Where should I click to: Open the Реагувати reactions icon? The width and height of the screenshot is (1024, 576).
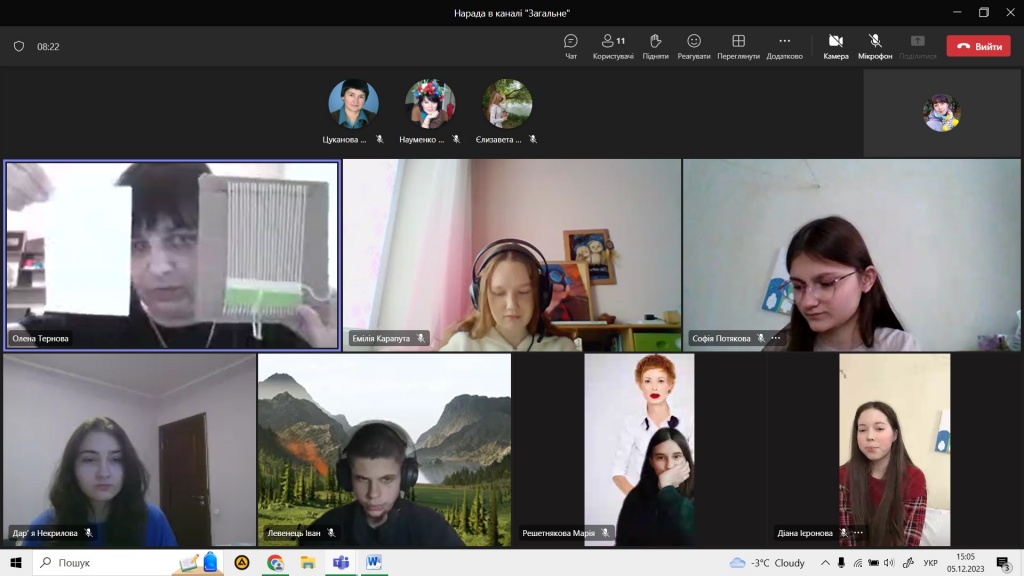coord(694,45)
